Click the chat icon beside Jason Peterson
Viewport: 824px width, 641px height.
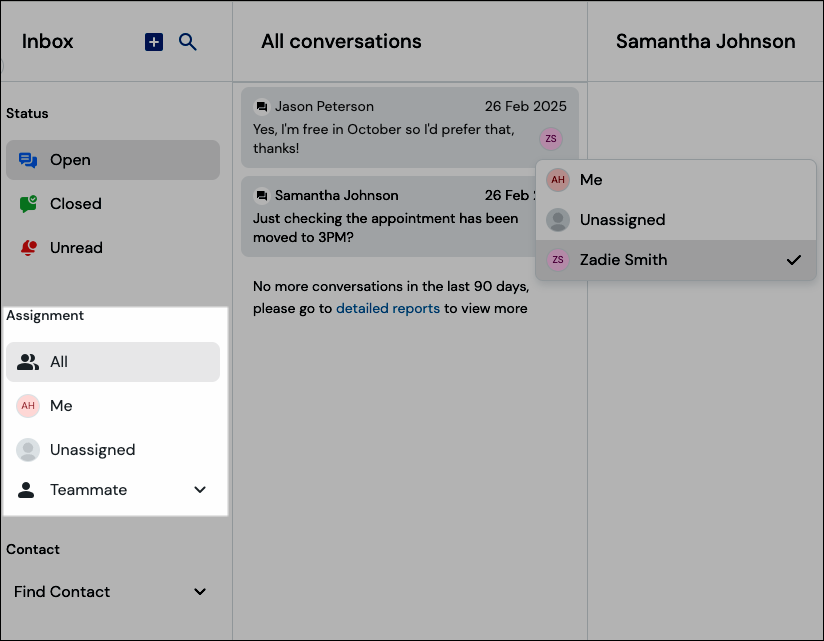coord(261,107)
